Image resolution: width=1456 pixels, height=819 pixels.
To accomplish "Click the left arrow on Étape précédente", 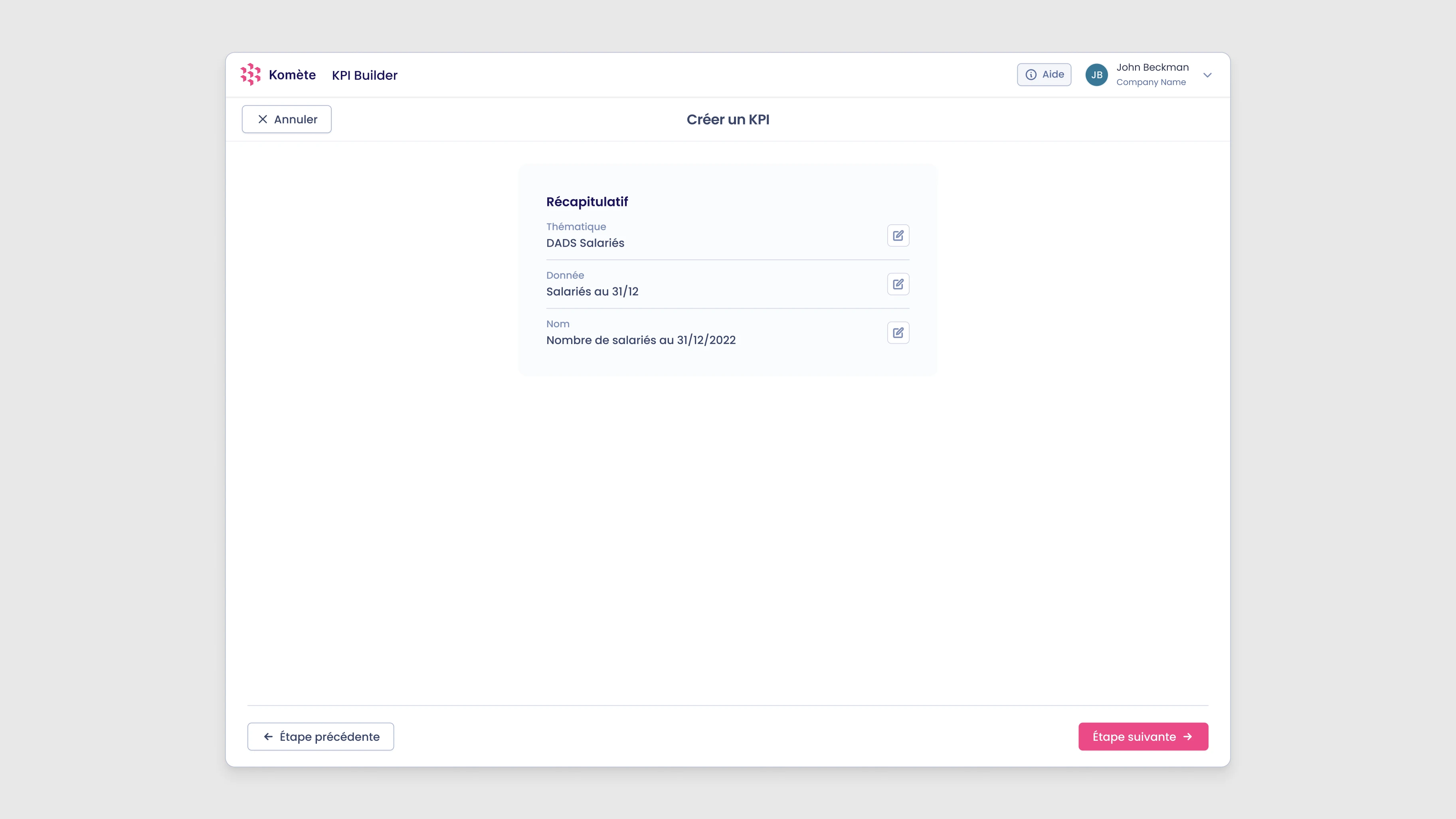I will pyautogui.click(x=269, y=736).
